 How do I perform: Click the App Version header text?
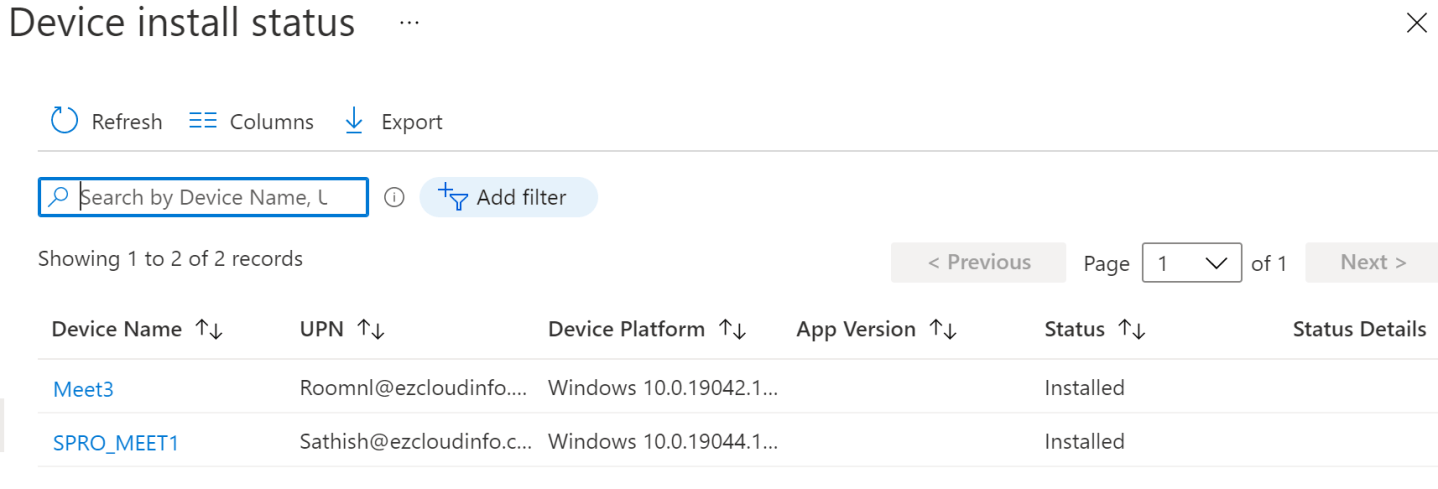(x=856, y=329)
